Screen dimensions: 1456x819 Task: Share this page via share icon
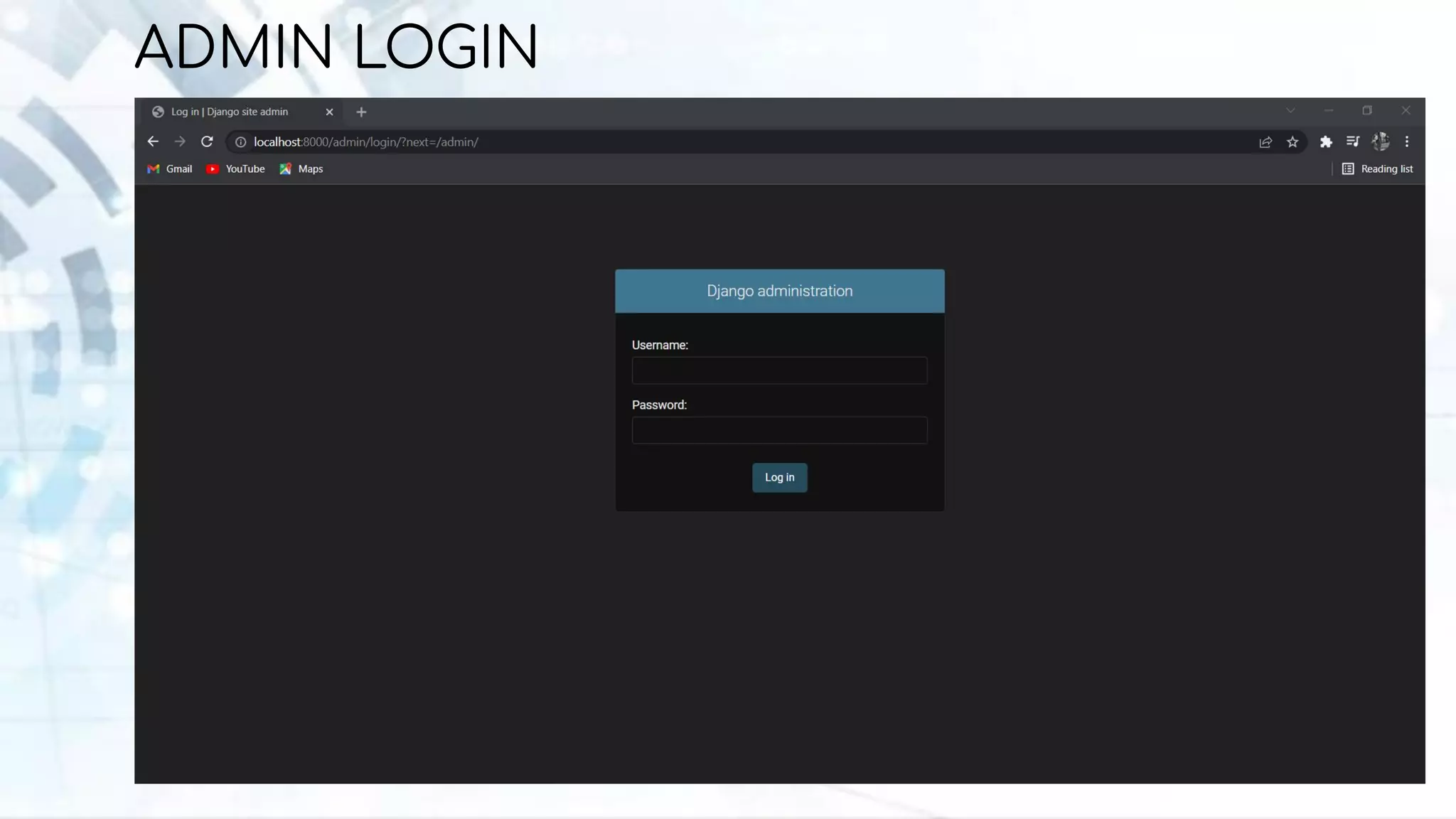click(x=1265, y=142)
